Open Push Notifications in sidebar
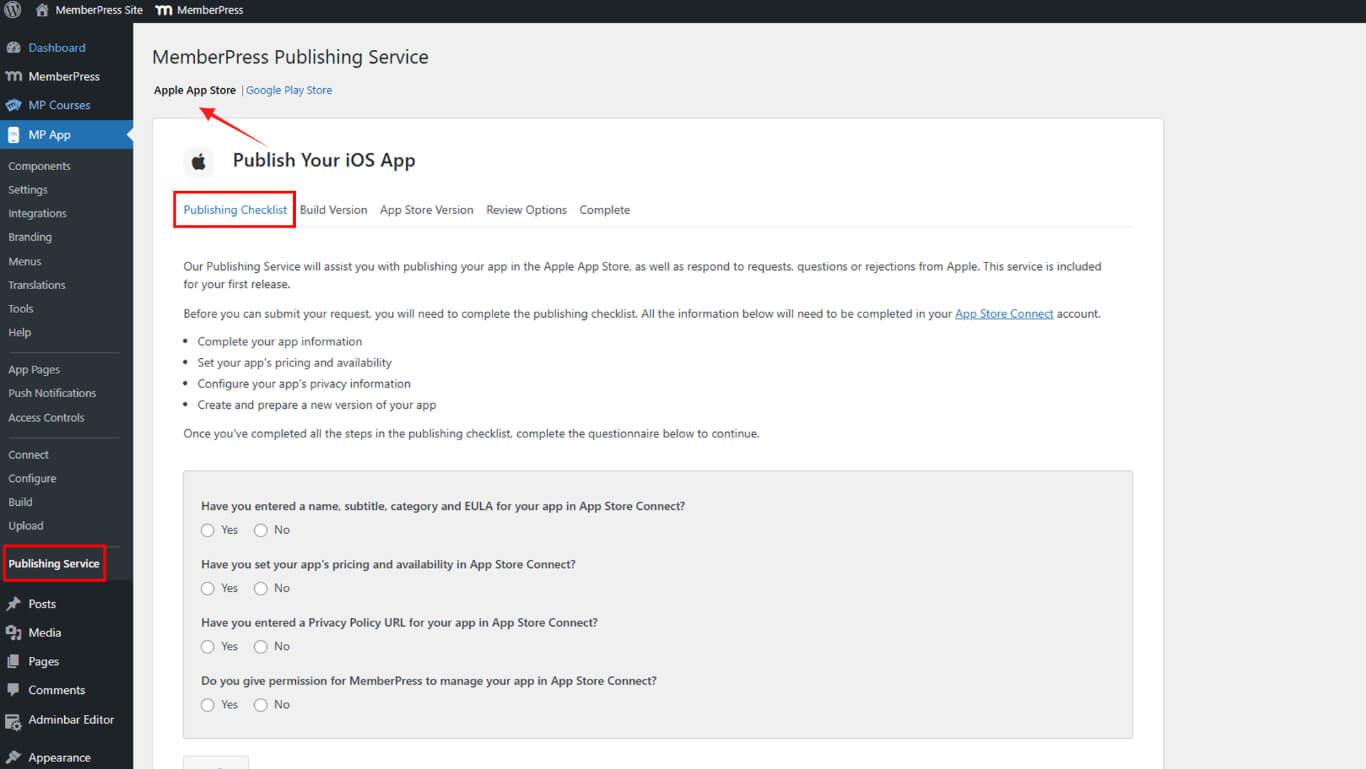 pyautogui.click(x=52, y=393)
